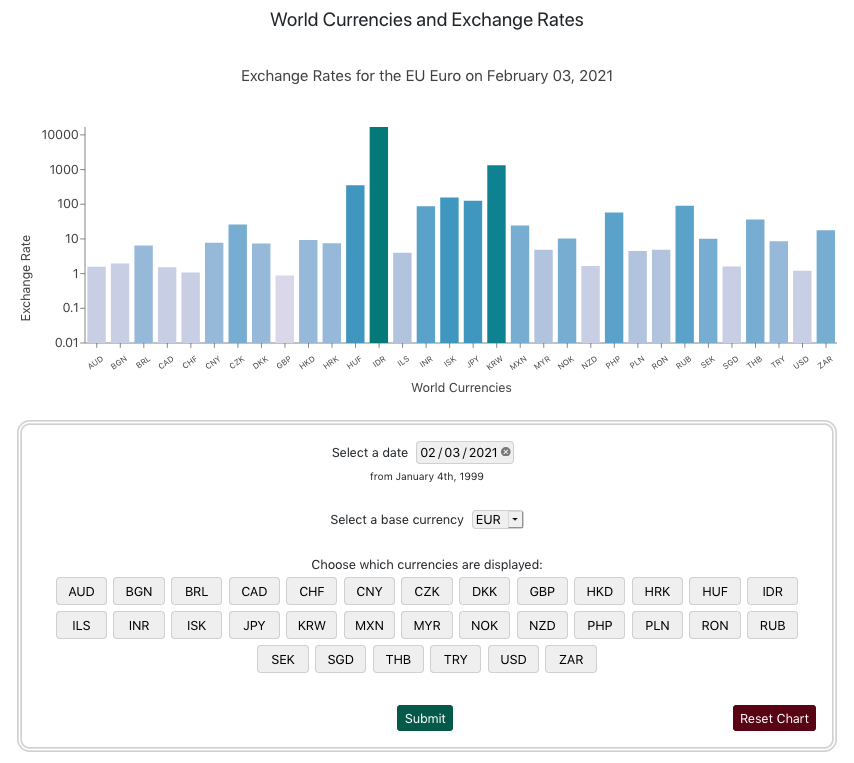Select the NOK currency button
854x763 pixels.
click(x=484, y=625)
